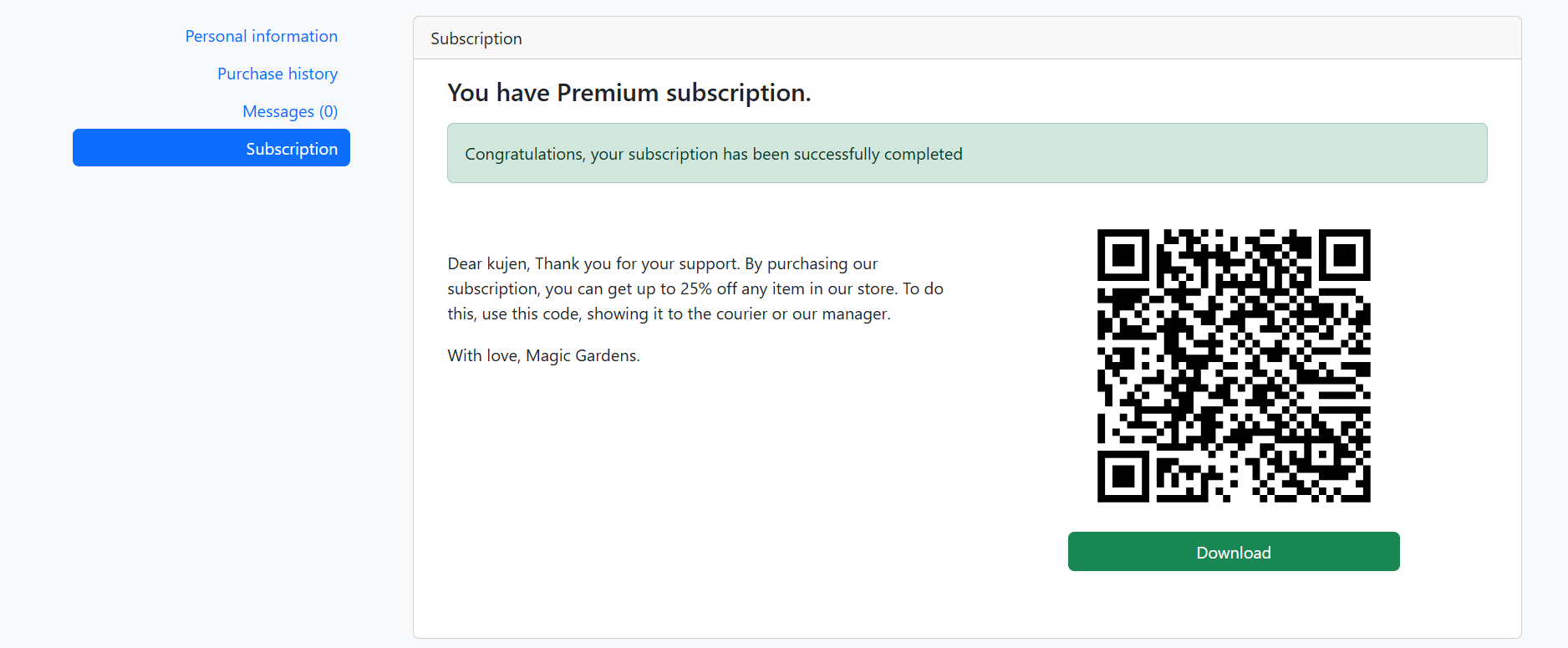
Task: Open Messages (0) in the sidebar
Action: (290, 112)
